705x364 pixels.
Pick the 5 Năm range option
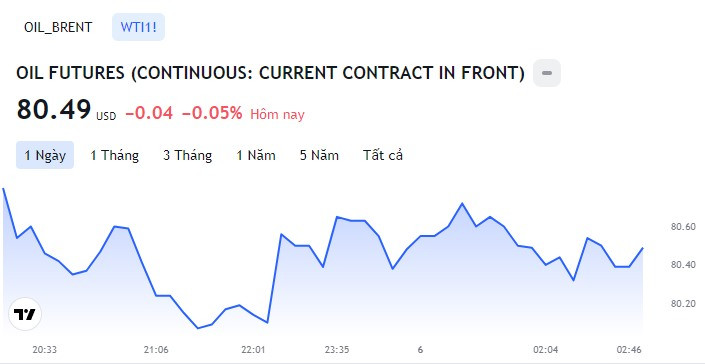pos(319,155)
